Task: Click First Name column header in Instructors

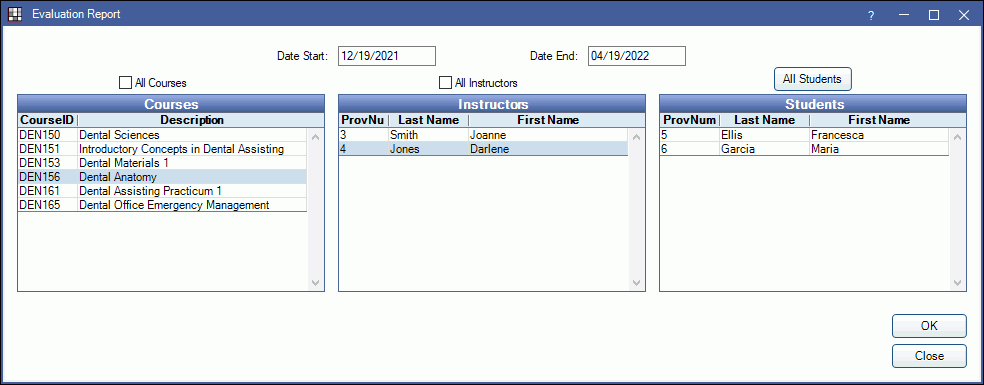Action: pos(548,120)
